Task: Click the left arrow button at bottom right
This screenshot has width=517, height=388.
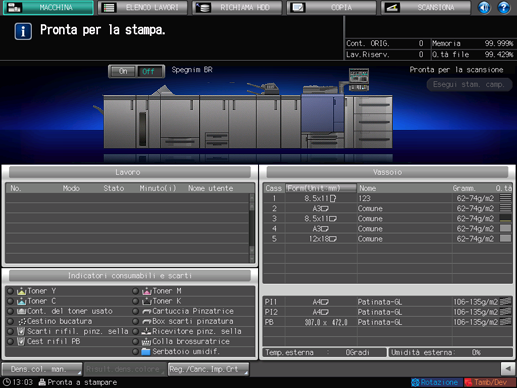Action: (508, 369)
